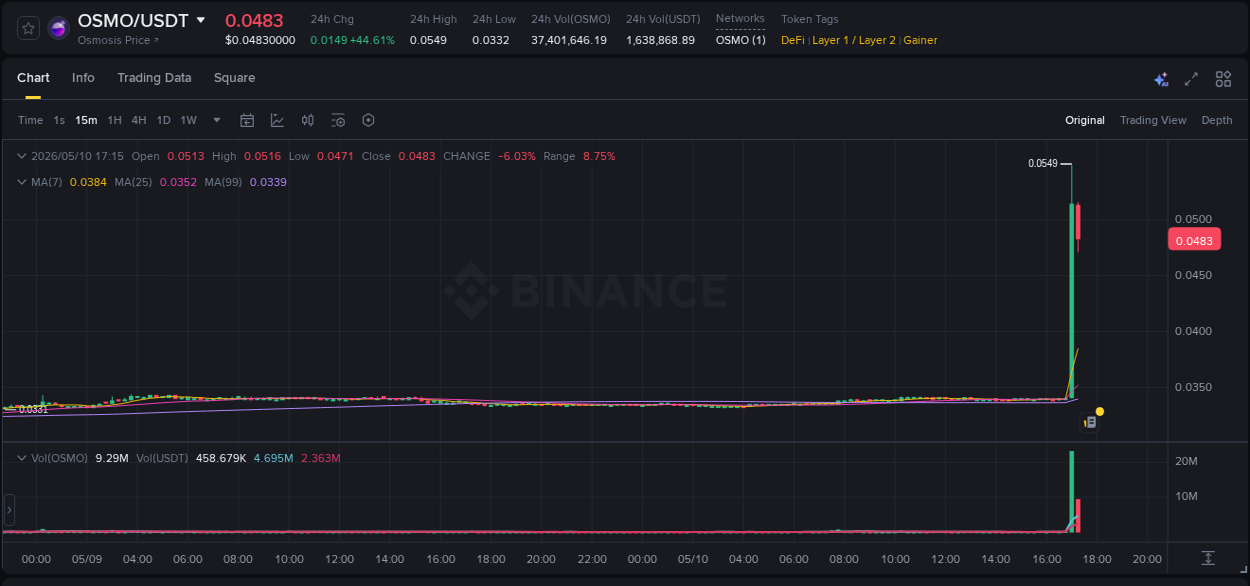Screen dimensions: 1250x586
Task: Open the go-to-date calendar icon
Action: [247, 120]
